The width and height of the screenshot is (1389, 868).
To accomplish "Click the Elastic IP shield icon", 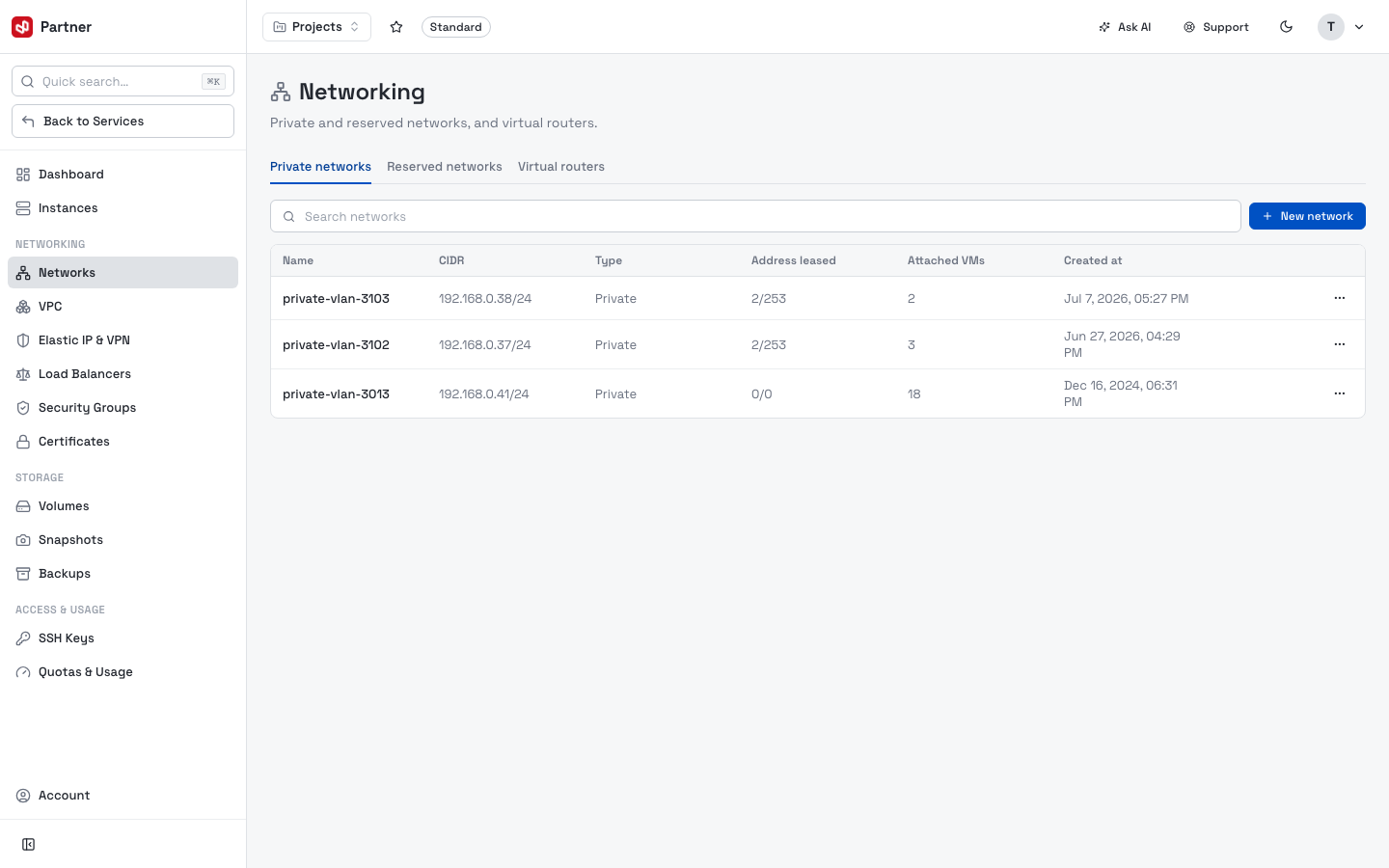I will pyautogui.click(x=23, y=340).
